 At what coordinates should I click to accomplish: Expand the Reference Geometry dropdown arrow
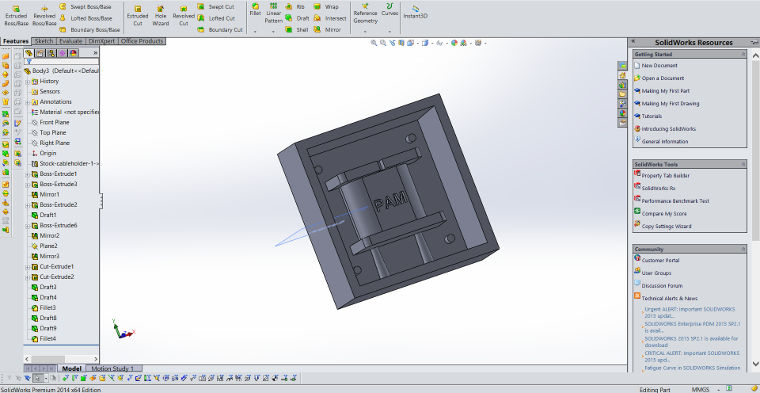(x=365, y=32)
